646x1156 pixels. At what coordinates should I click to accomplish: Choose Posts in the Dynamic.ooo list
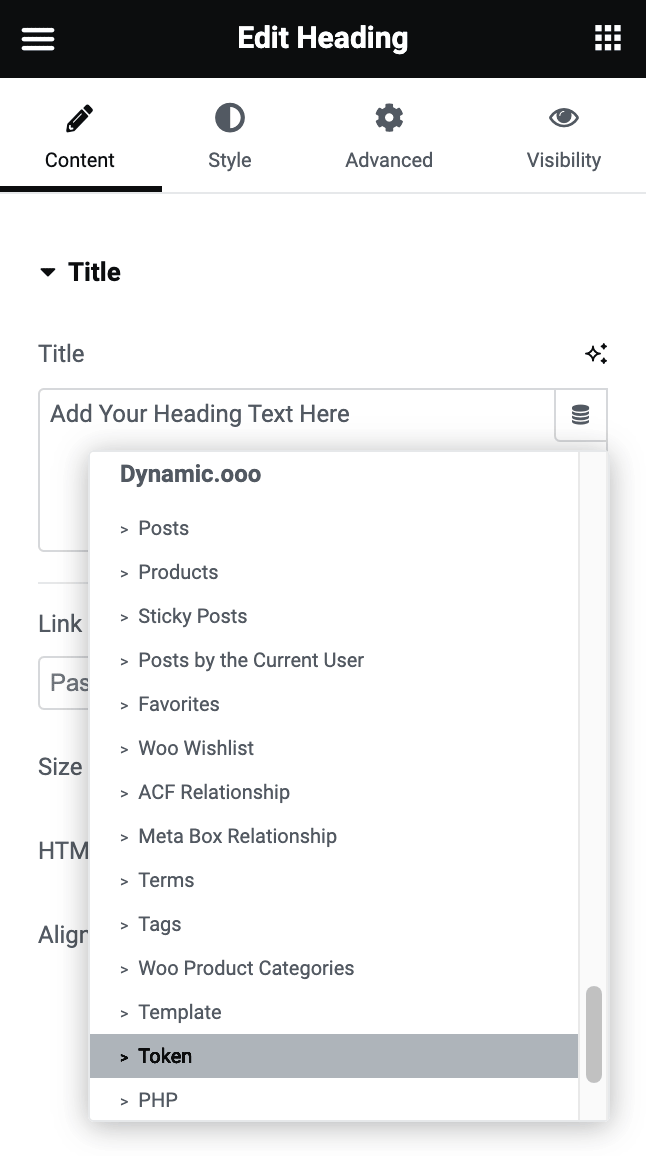(163, 528)
